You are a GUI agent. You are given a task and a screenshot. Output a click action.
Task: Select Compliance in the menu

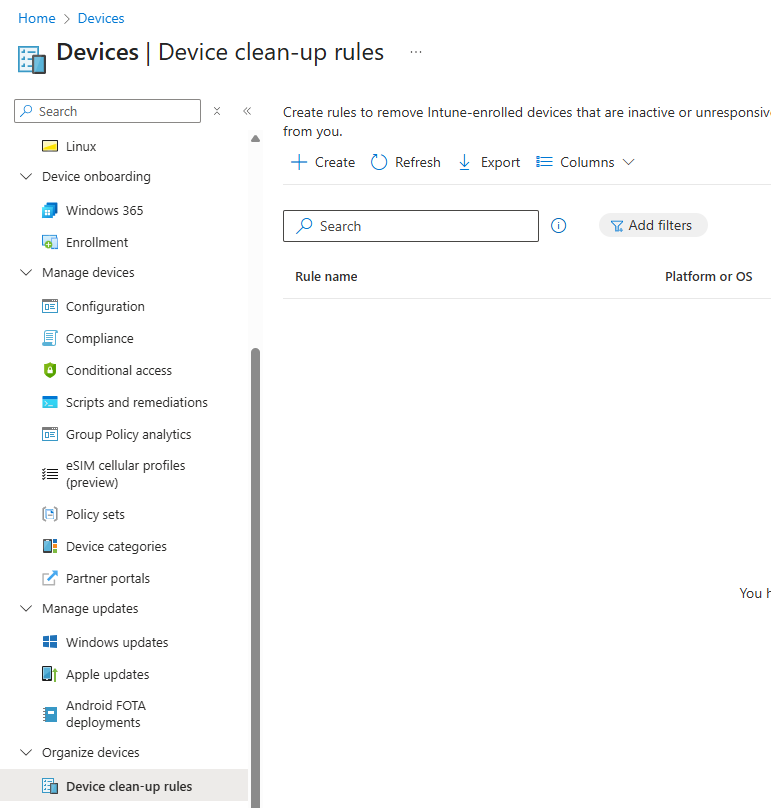[99, 339]
